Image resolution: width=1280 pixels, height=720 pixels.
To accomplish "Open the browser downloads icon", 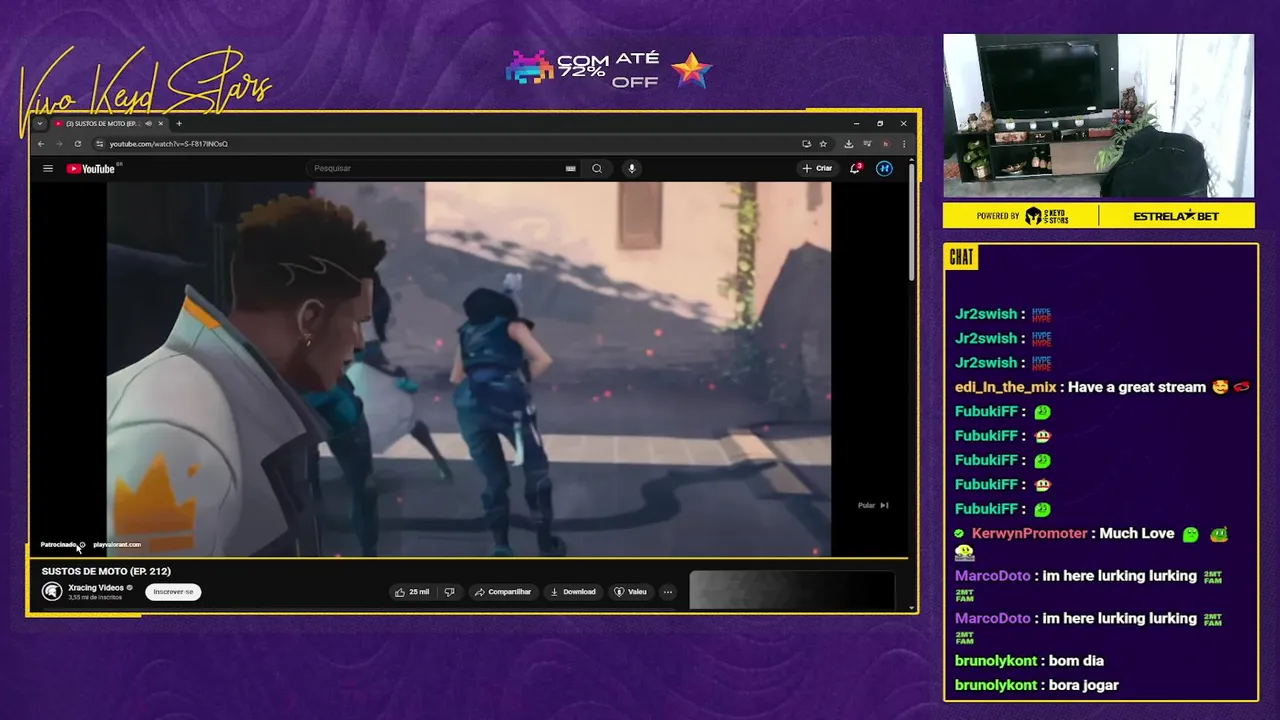I will [x=848, y=144].
